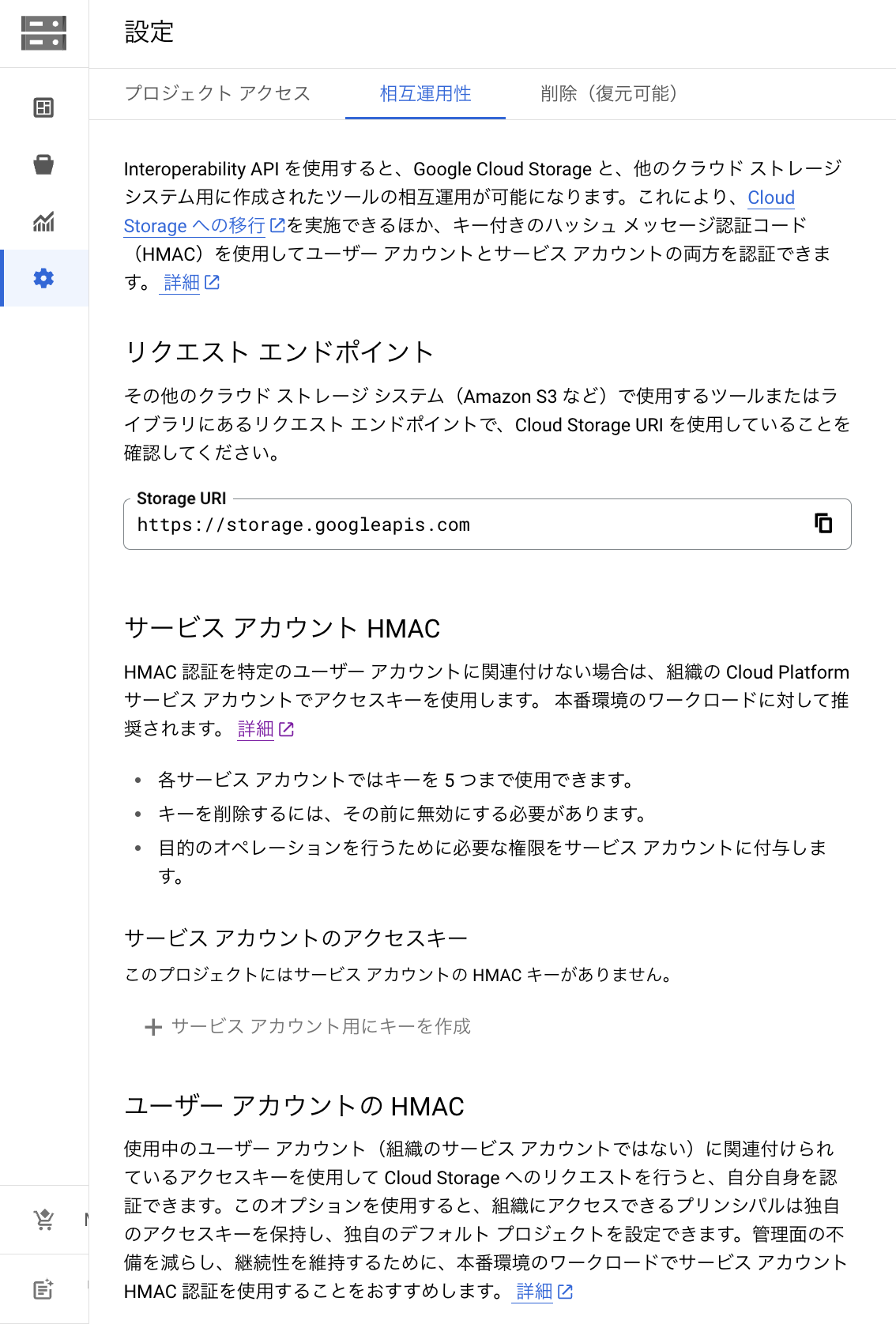Click the external-link icon after への移行
The image size is (896, 1324).
(277, 226)
